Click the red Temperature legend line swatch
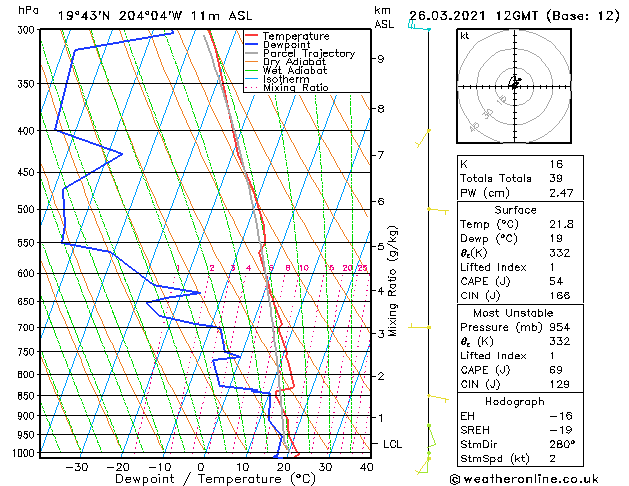Image resolution: width=629 pixels, height=486 pixels. [x=252, y=36]
